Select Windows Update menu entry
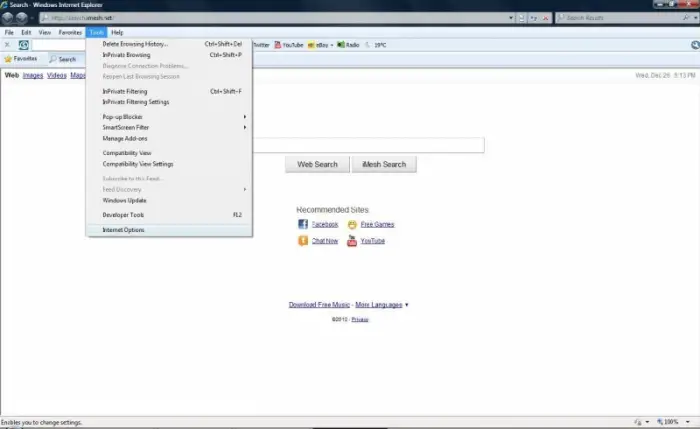 point(169,201)
